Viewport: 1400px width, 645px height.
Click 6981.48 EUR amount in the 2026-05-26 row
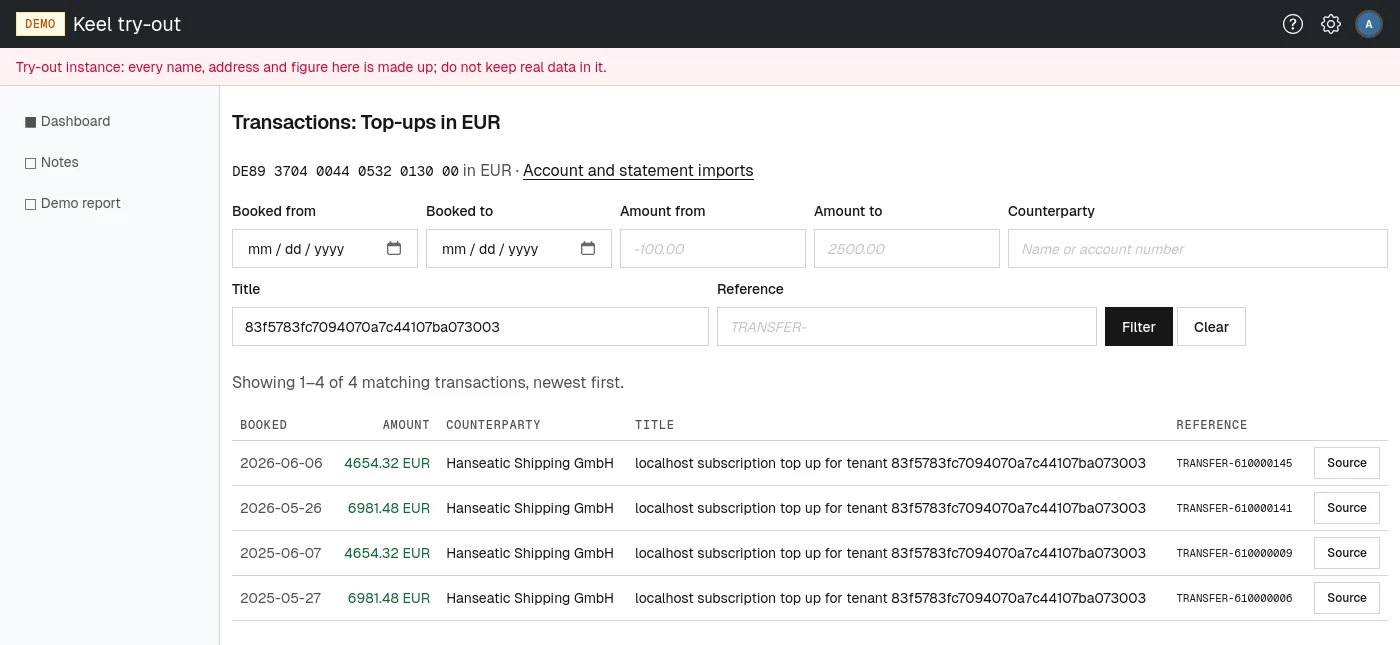[389, 508]
